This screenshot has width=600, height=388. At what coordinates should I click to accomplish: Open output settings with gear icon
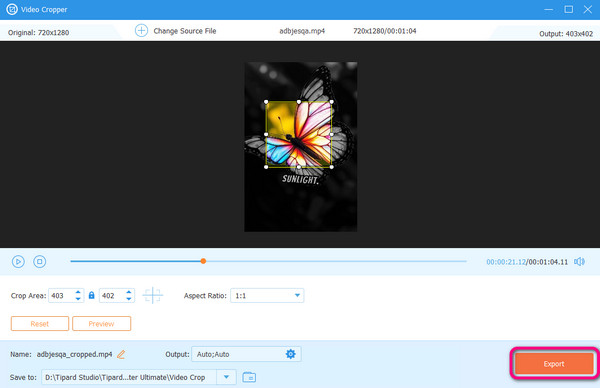tap(291, 354)
